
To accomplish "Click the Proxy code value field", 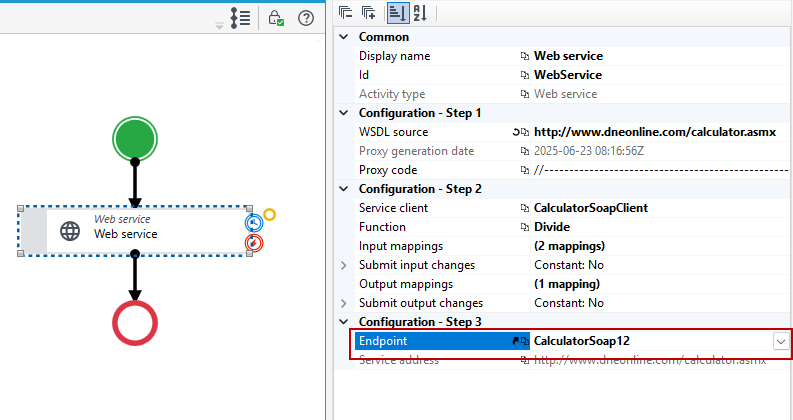I will tap(661, 170).
